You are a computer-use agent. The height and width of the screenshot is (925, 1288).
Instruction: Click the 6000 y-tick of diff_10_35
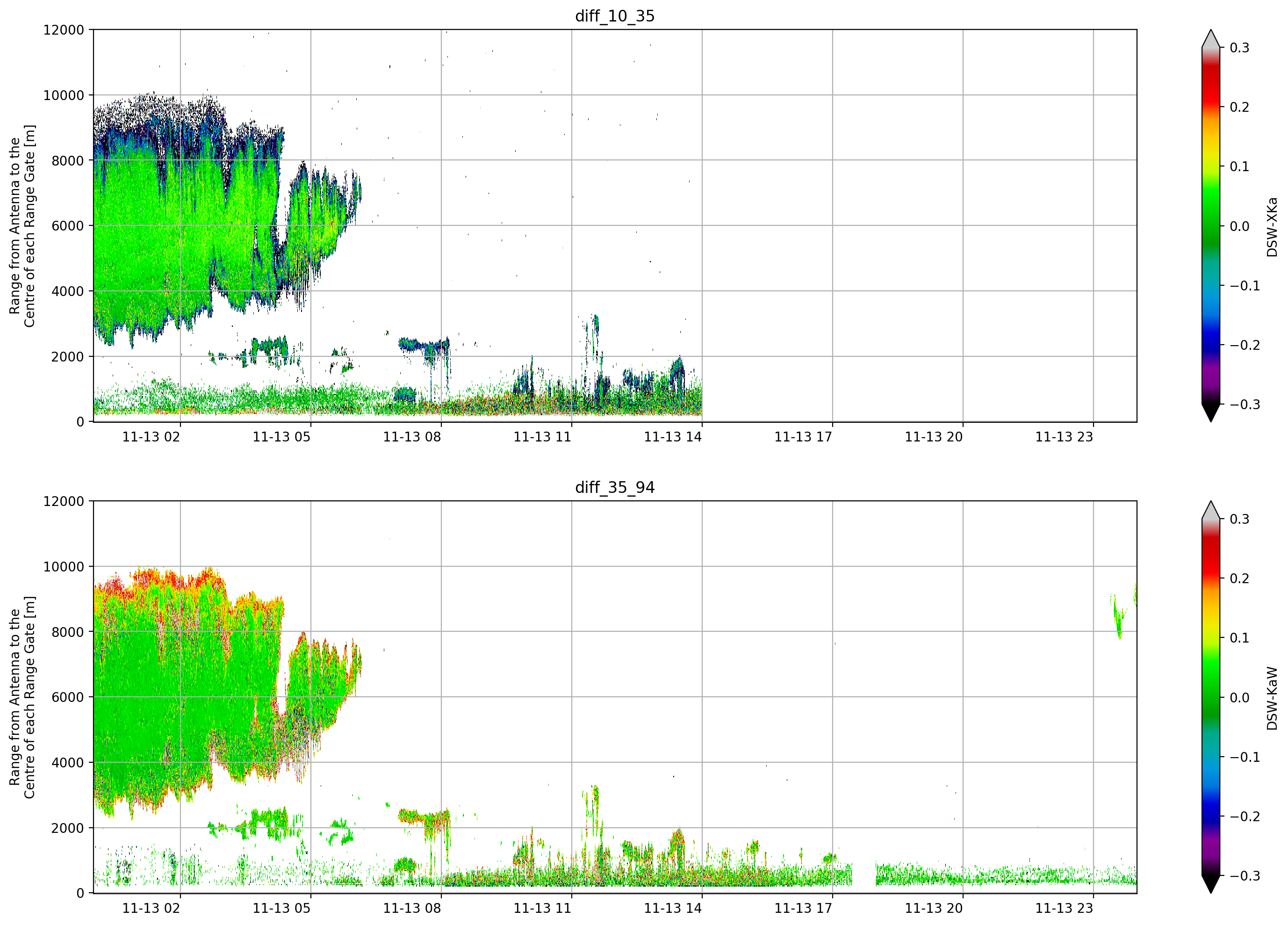(68, 226)
